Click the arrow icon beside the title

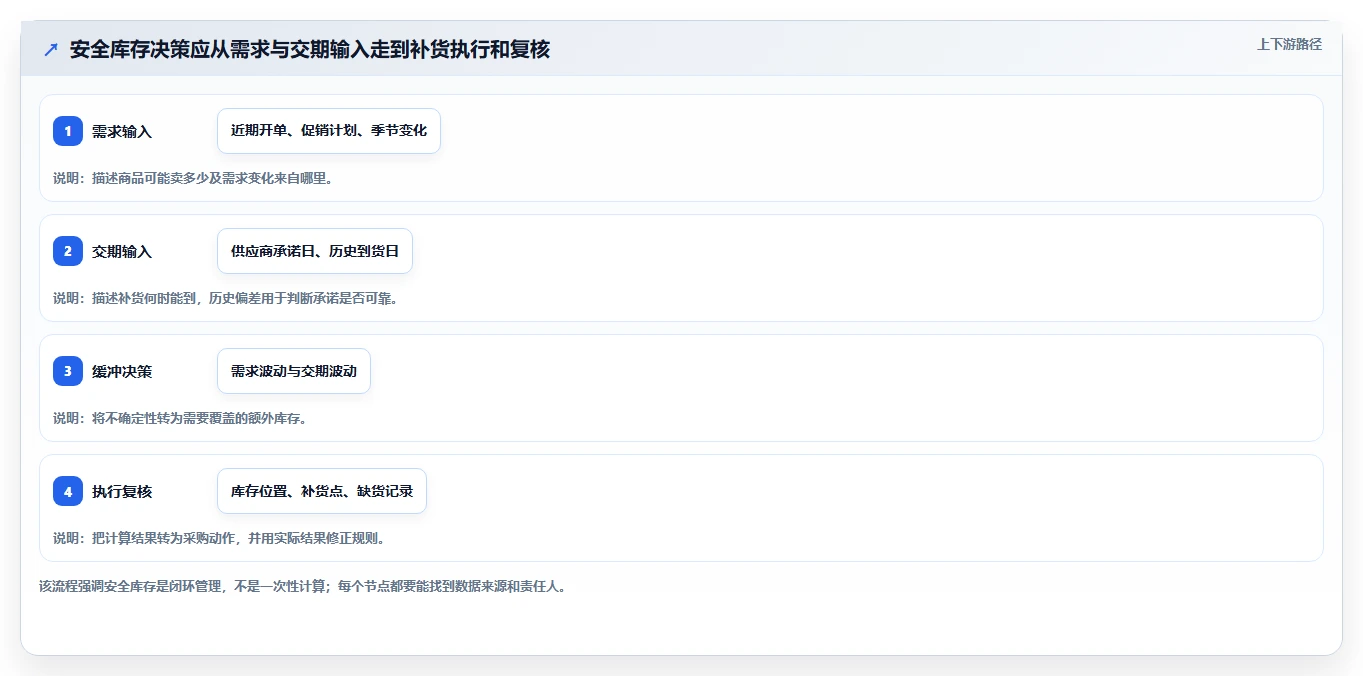(x=51, y=49)
